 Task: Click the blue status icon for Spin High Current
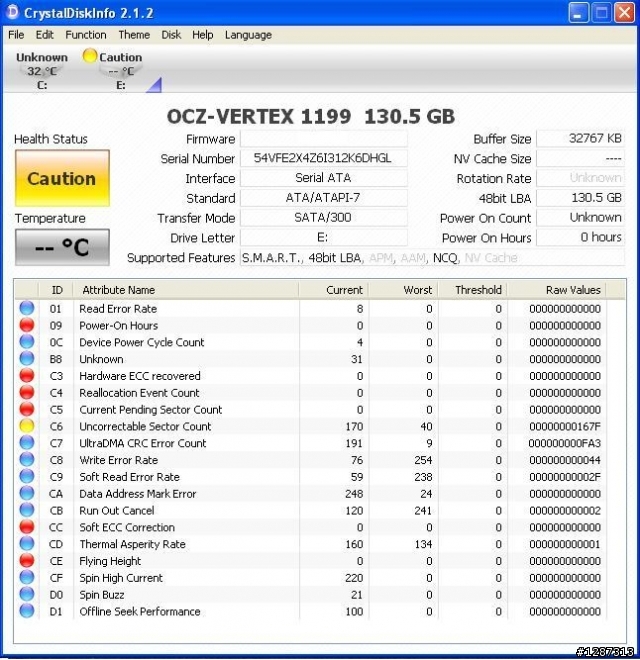(x=27, y=578)
